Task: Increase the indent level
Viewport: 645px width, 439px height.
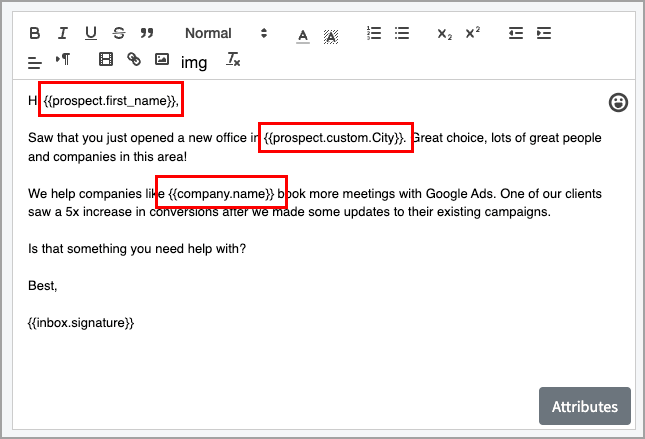Action: (544, 33)
